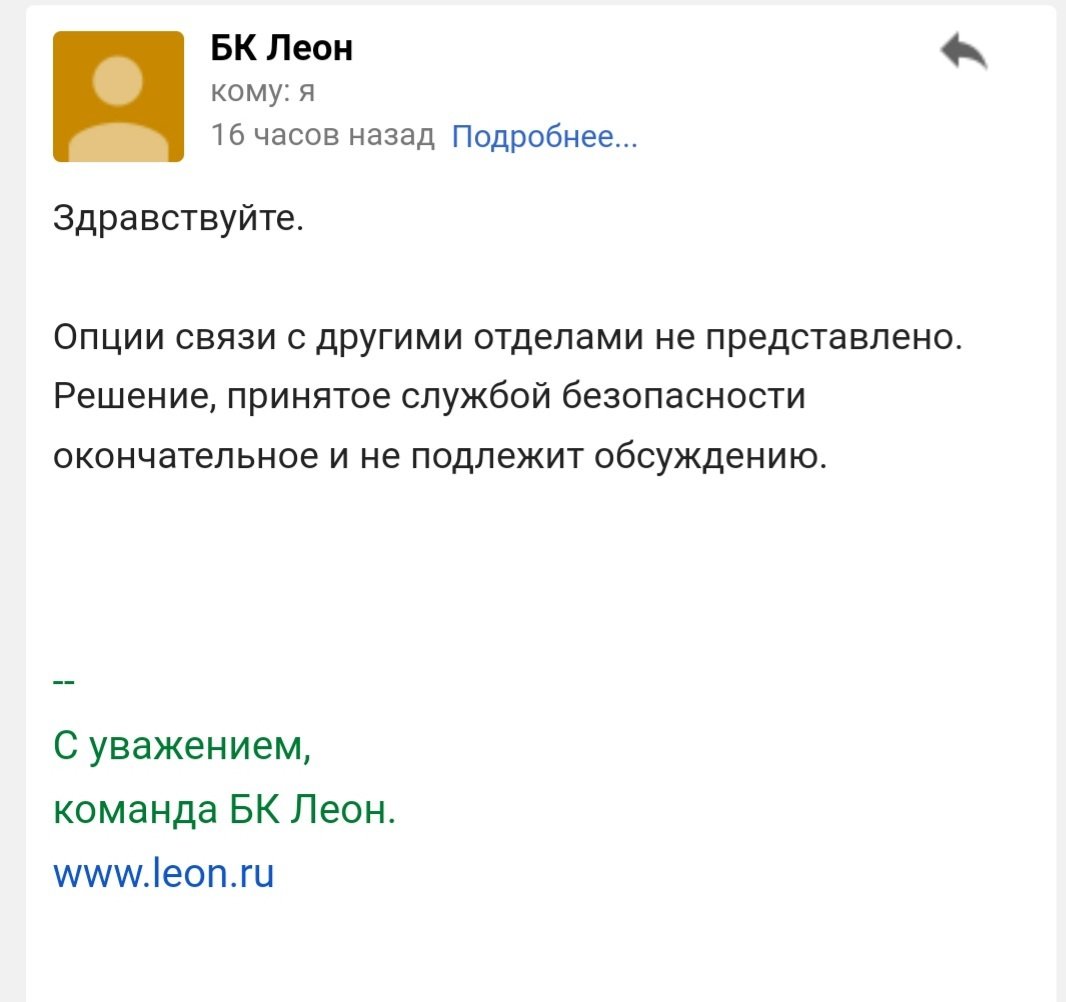Viewport: 1066px width, 1002px height.
Task: Open the sender's yellow avatar picture
Action: 118,96
